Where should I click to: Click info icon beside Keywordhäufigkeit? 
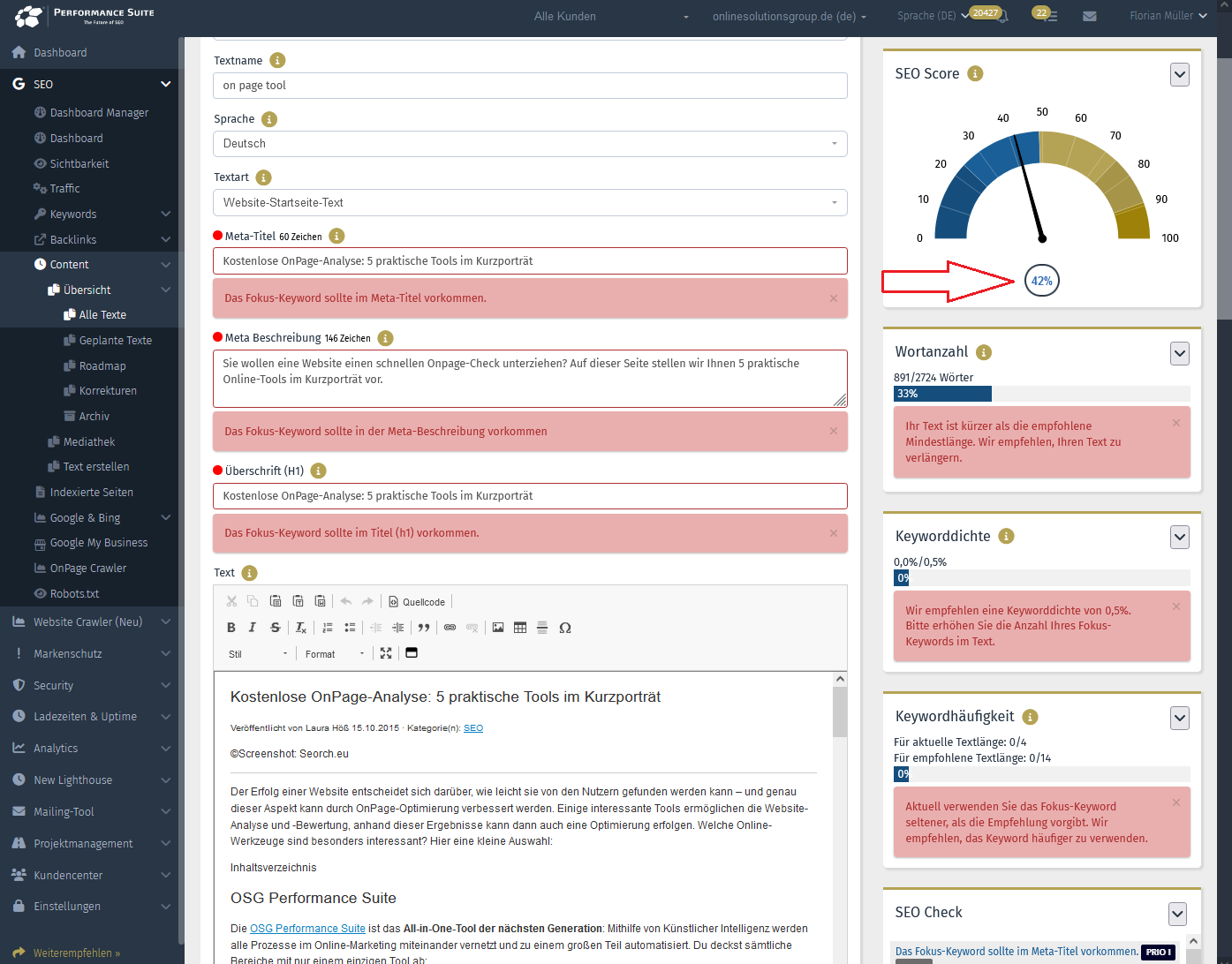pyautogui.click(x=1030, y=717)
